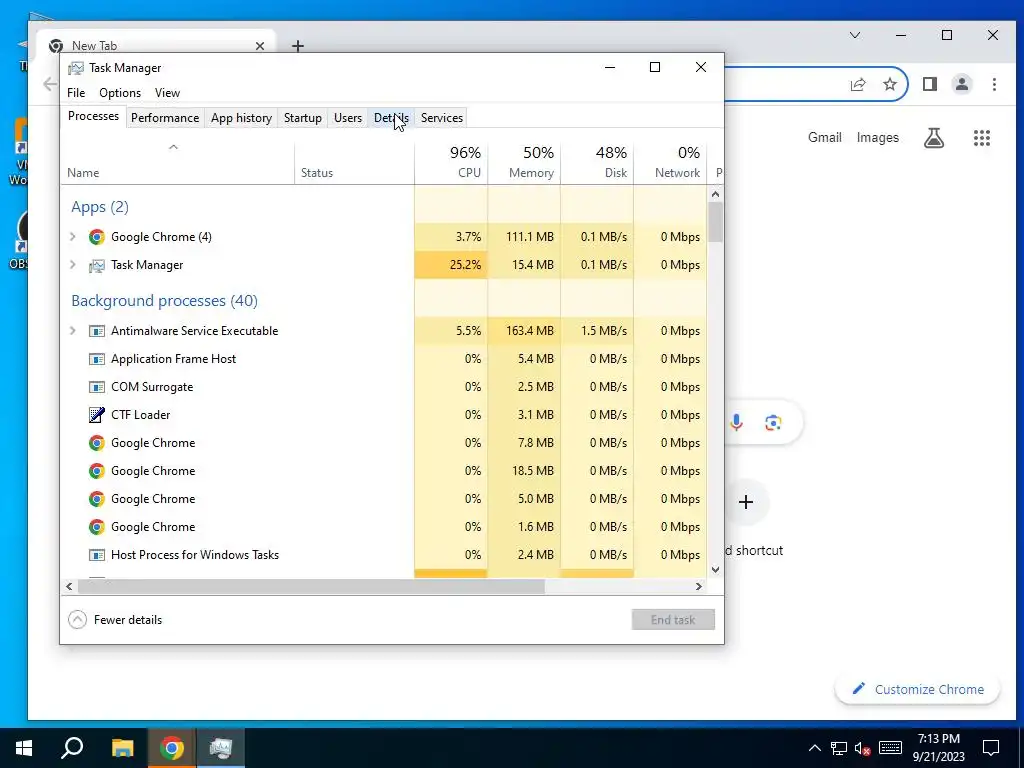Click the Application Frame Host icon
Screen dimensions: 1024x768
pyautogui.click(x=97, y=359)
